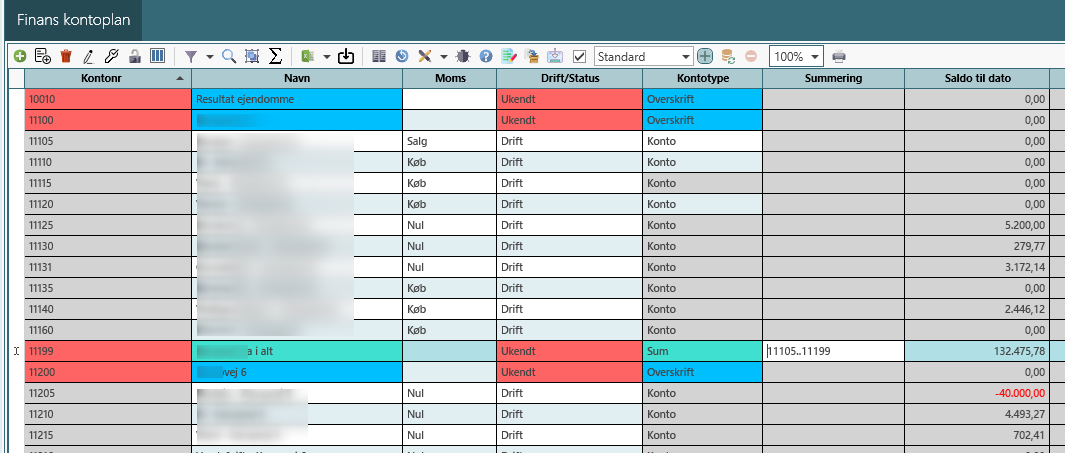Open the 100% zoom dropdown
1065x453 pixels.
click(816, 57)
